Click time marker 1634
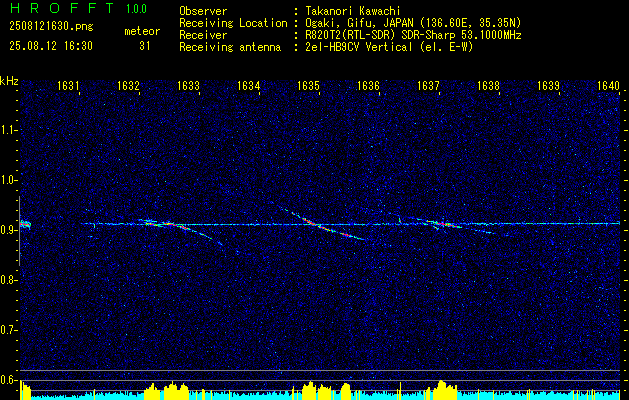This screenshot has height=400, width=629. (x=248, y=85)
